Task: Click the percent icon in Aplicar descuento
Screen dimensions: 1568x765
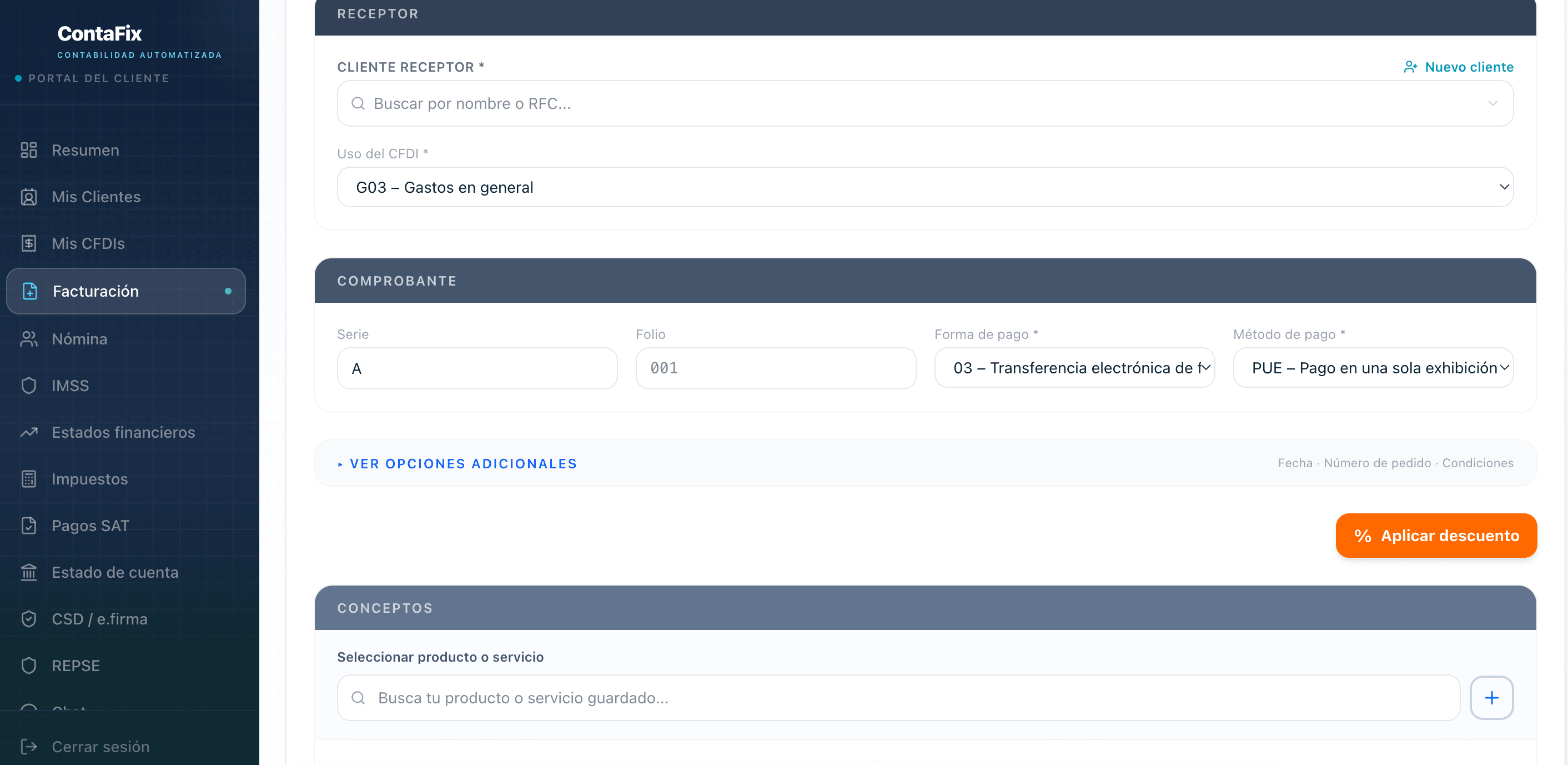Action: (1363, 536)
